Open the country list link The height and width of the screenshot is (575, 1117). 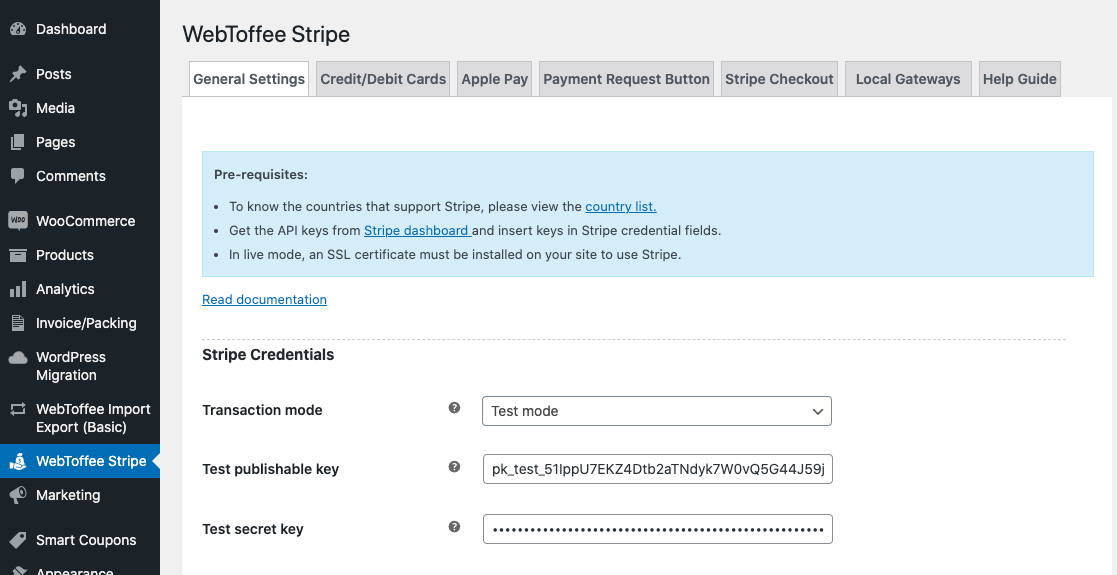[620, 207]
